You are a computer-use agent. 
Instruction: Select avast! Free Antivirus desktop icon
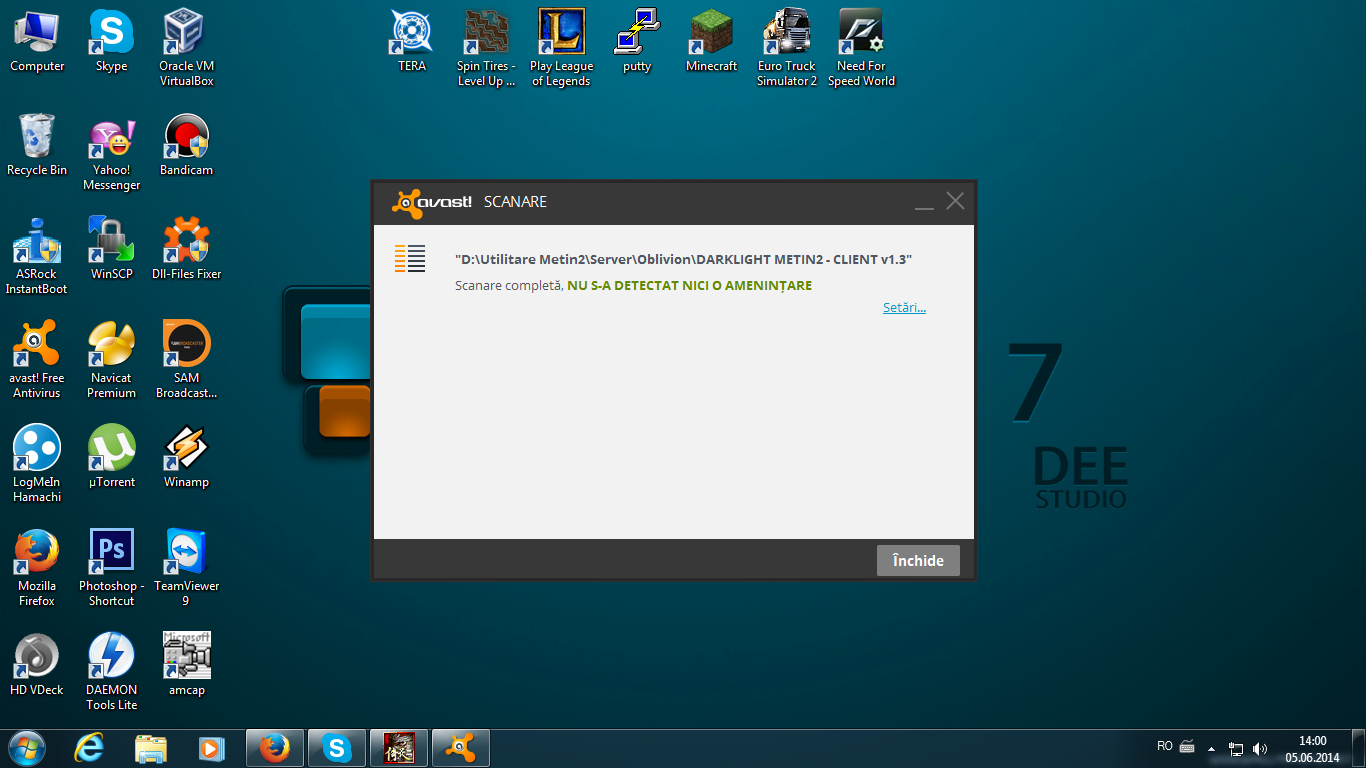click(x=37, y=361)
